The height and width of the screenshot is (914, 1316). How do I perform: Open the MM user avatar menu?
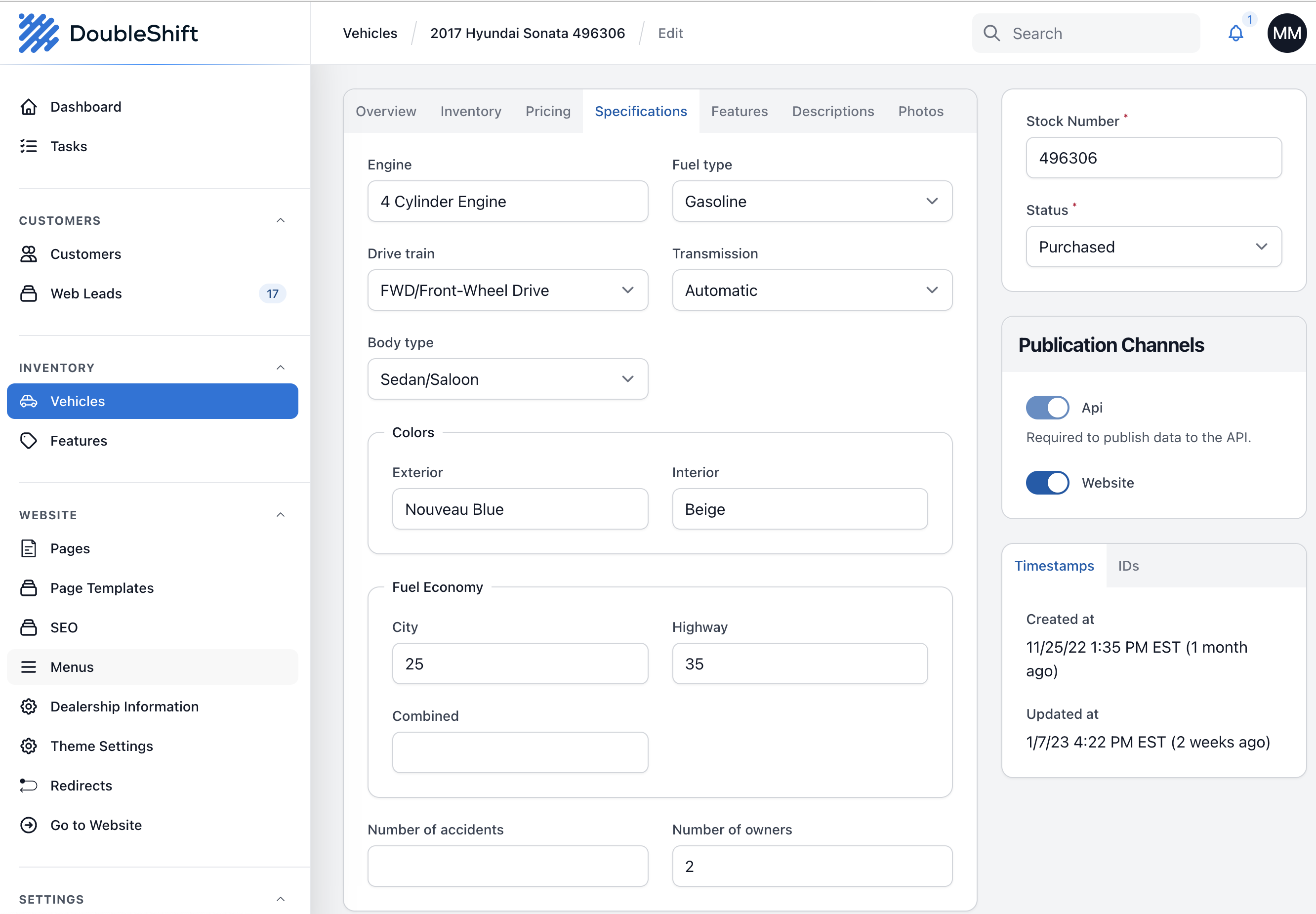(x=1286, y=34)
